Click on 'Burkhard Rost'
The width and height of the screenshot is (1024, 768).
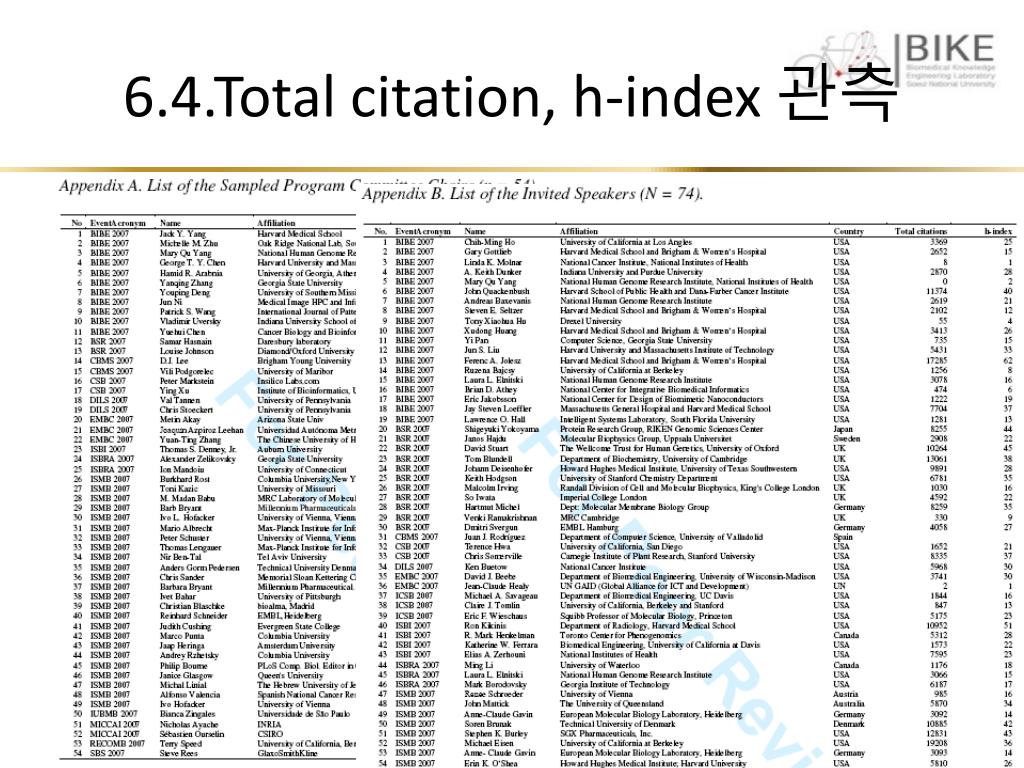coord(184,479)
